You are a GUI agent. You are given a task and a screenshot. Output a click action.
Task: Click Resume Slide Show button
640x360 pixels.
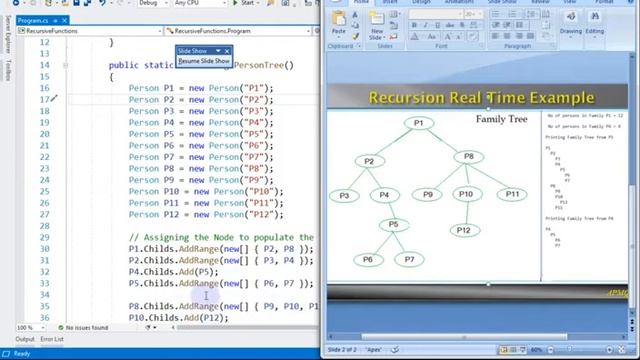point(204,61)
